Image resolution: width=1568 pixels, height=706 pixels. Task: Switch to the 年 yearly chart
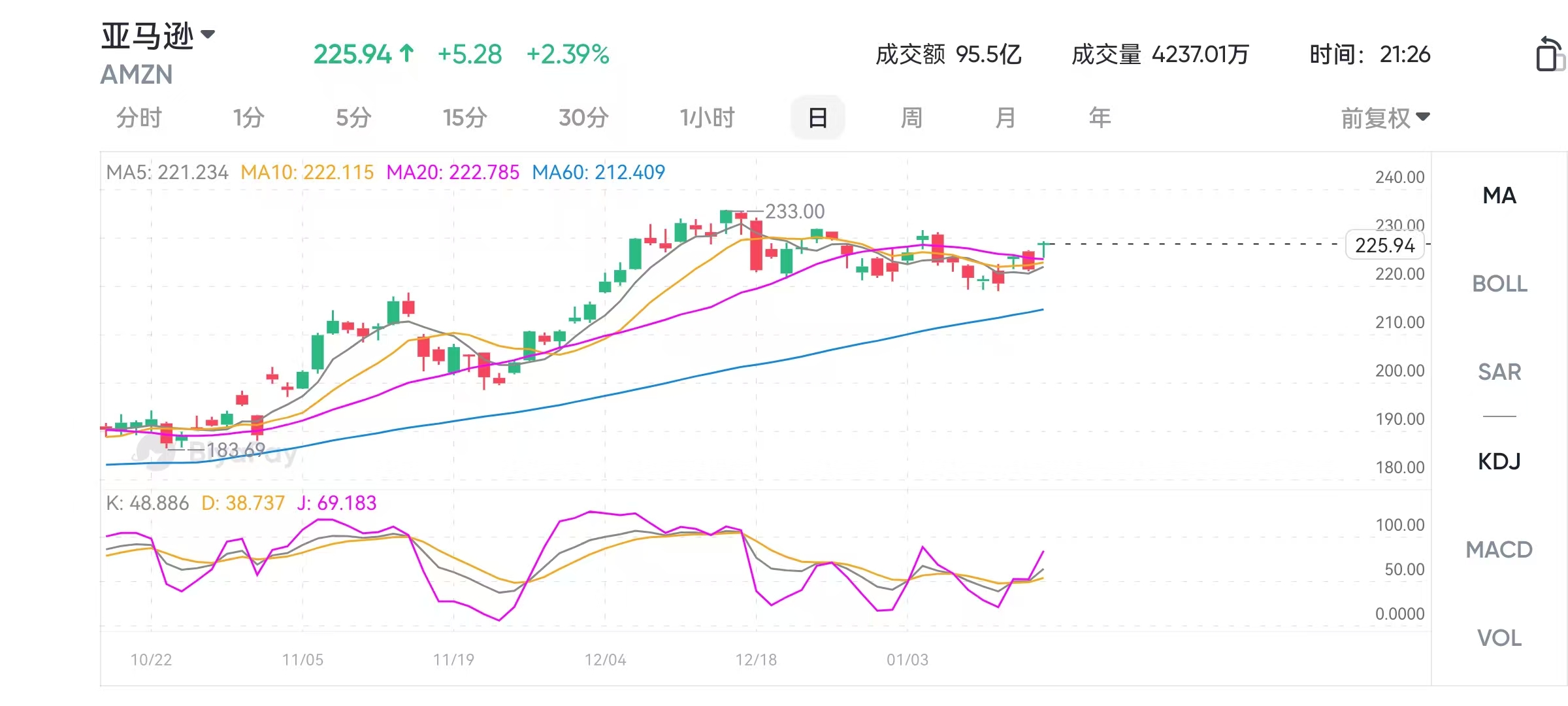(x=1100, y=118)
